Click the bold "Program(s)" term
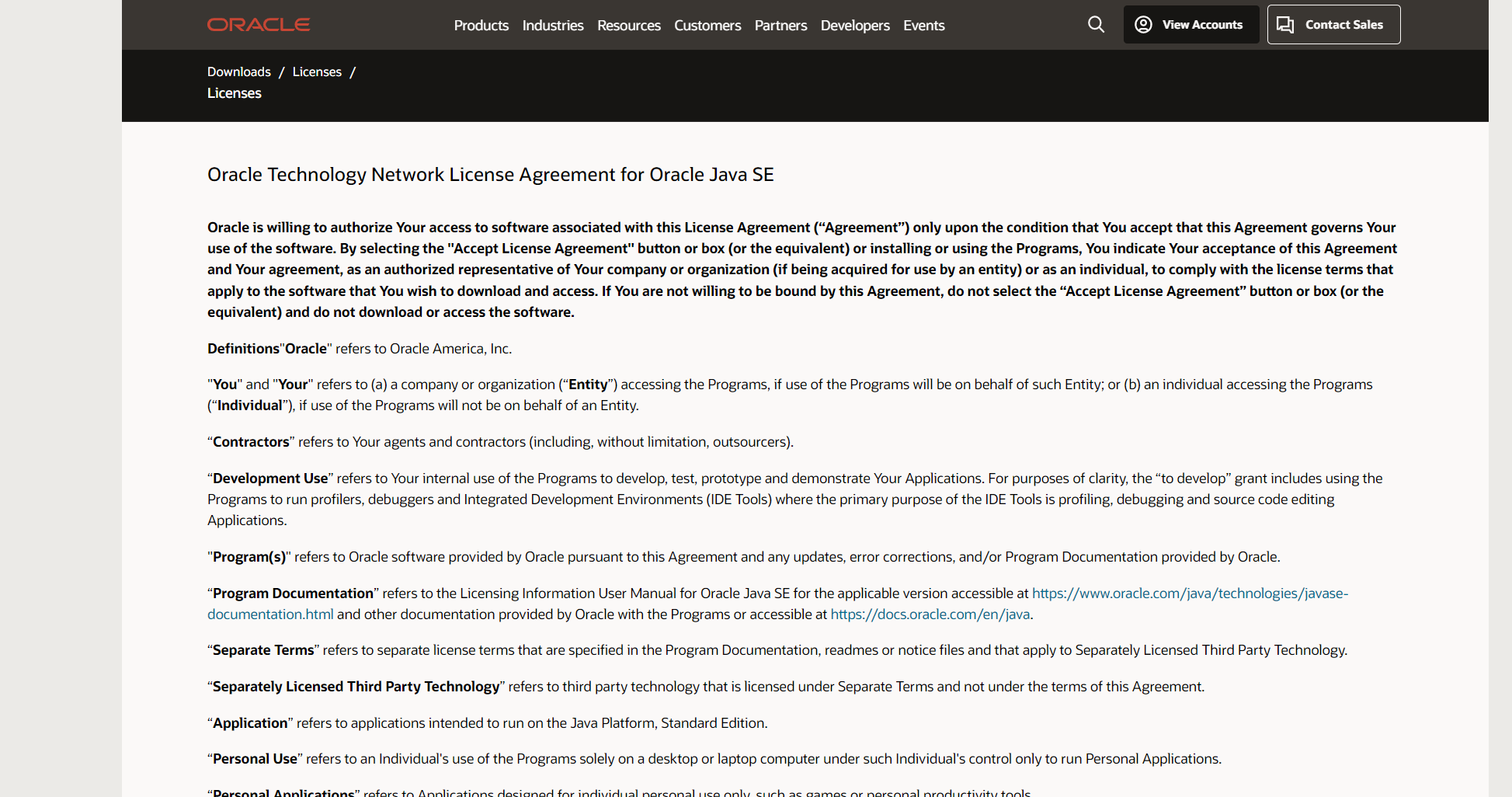 pyautogui.click(x=249, y=557)
